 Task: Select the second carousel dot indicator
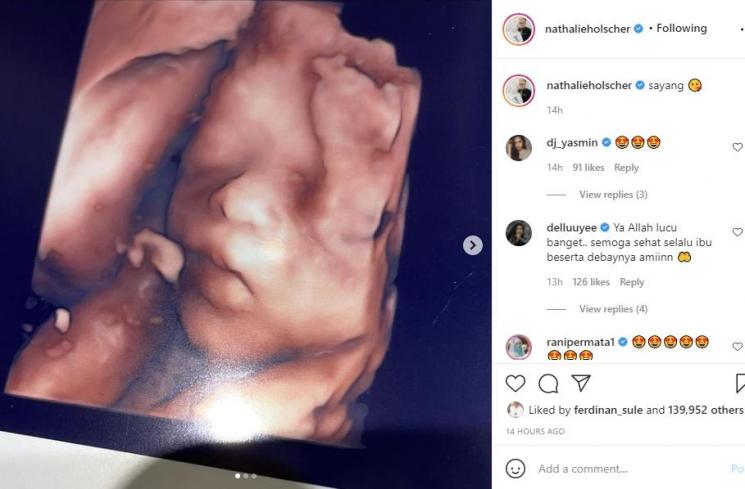(x=246, y=476)
